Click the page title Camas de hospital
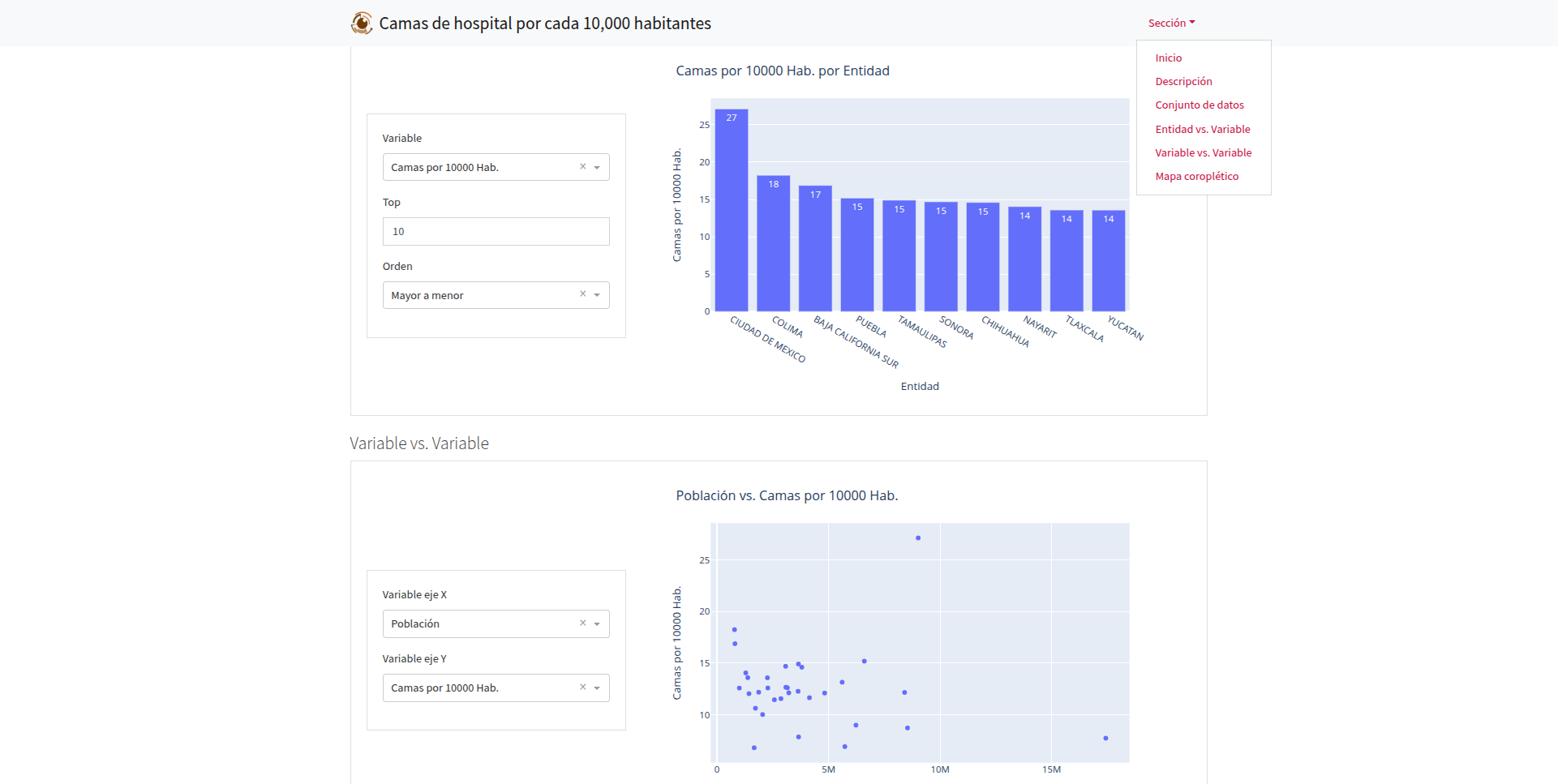The width and height of the screenshot is (1558, 784). [x=544, y=24]
